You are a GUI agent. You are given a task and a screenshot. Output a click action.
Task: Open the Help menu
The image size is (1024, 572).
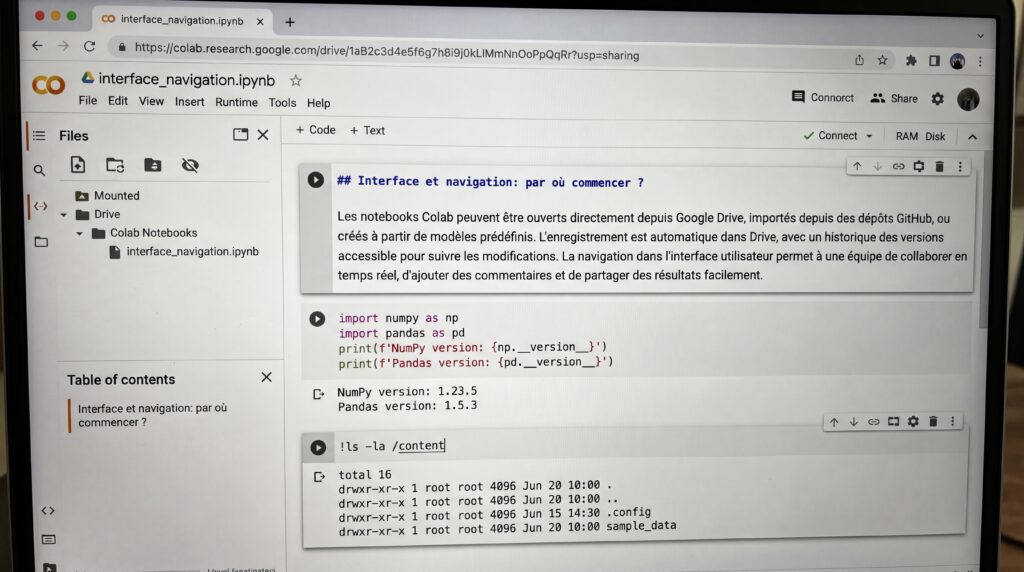[x=319, y=103]
